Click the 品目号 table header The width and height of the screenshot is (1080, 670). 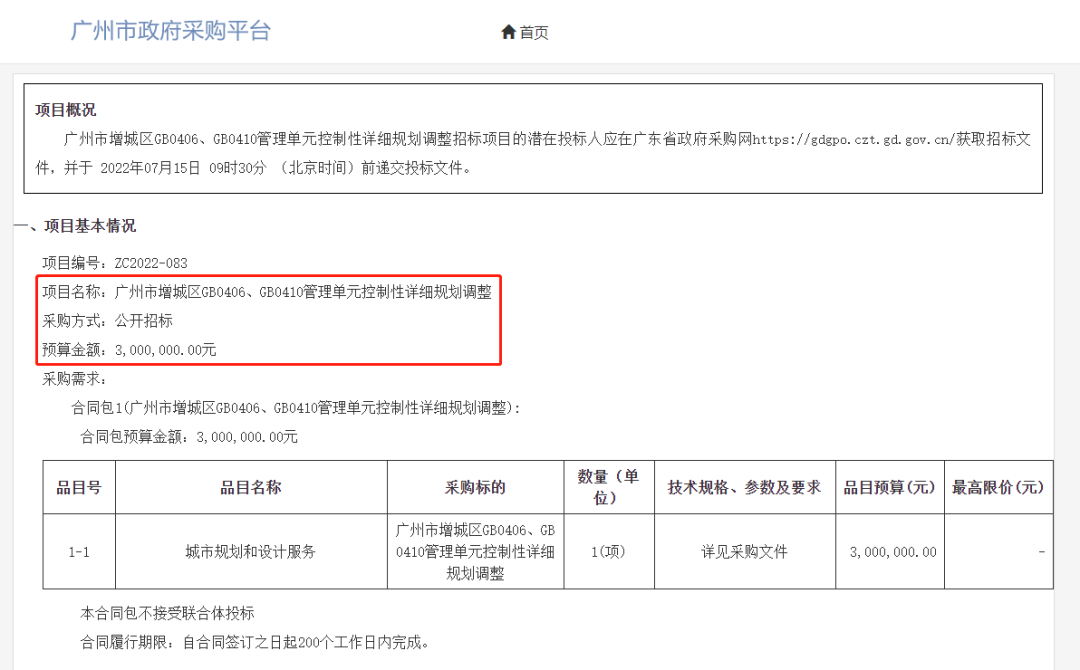[x=79, y=487]
